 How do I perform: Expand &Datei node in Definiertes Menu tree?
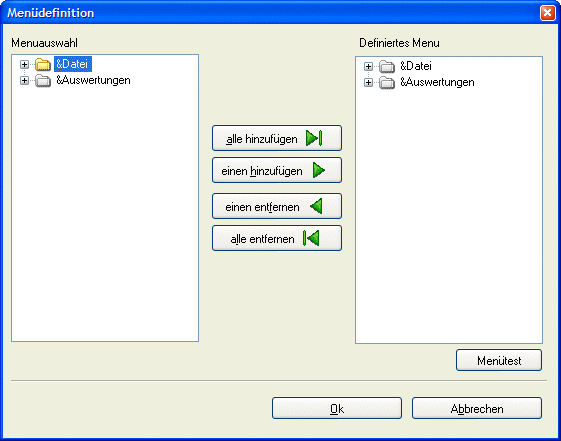pyautogui.click(x=368, y=66)
